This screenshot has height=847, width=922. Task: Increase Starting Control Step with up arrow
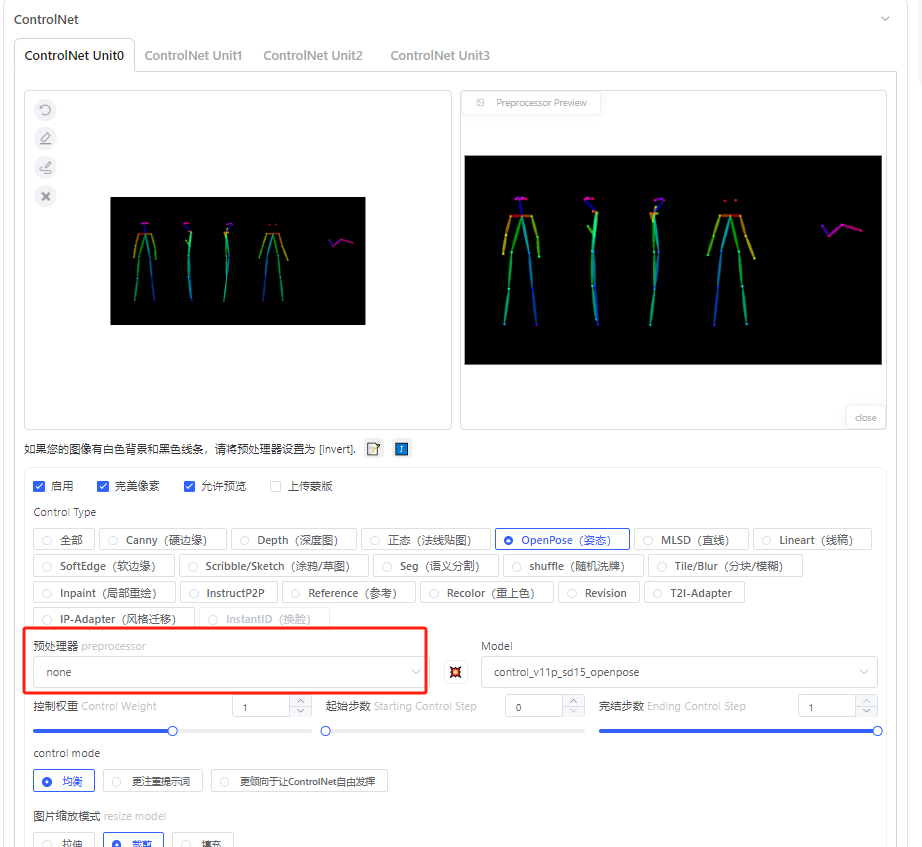pos(573,701)
